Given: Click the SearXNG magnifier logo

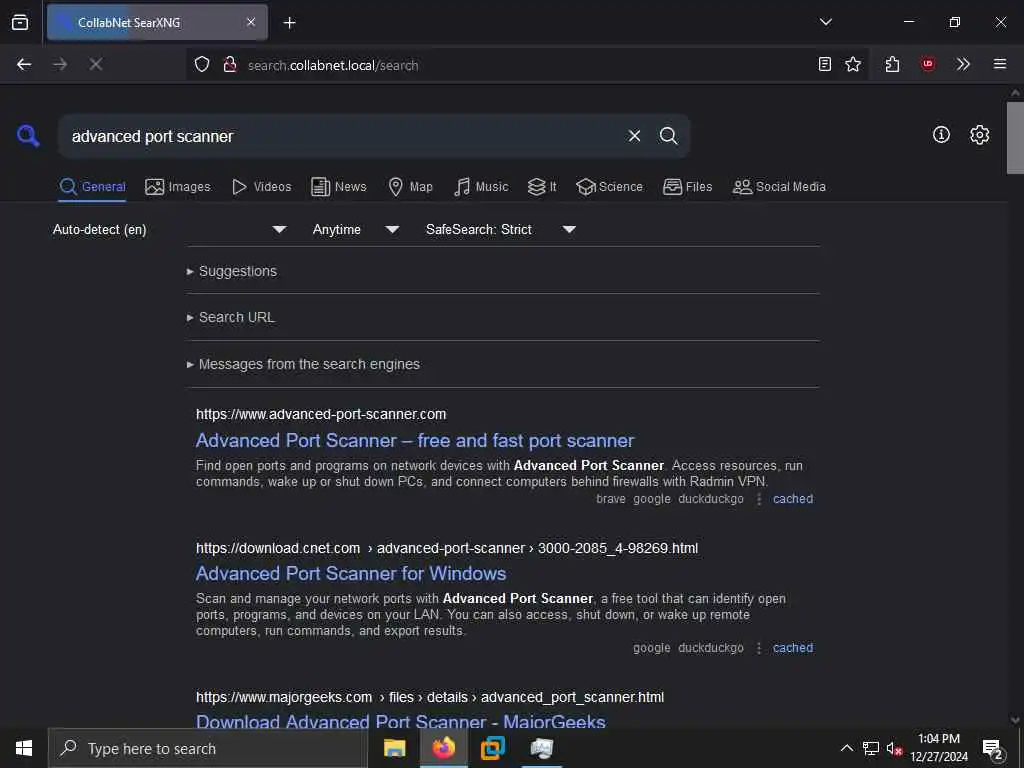Looking at the screenshot, I should (x=28, y=136).
